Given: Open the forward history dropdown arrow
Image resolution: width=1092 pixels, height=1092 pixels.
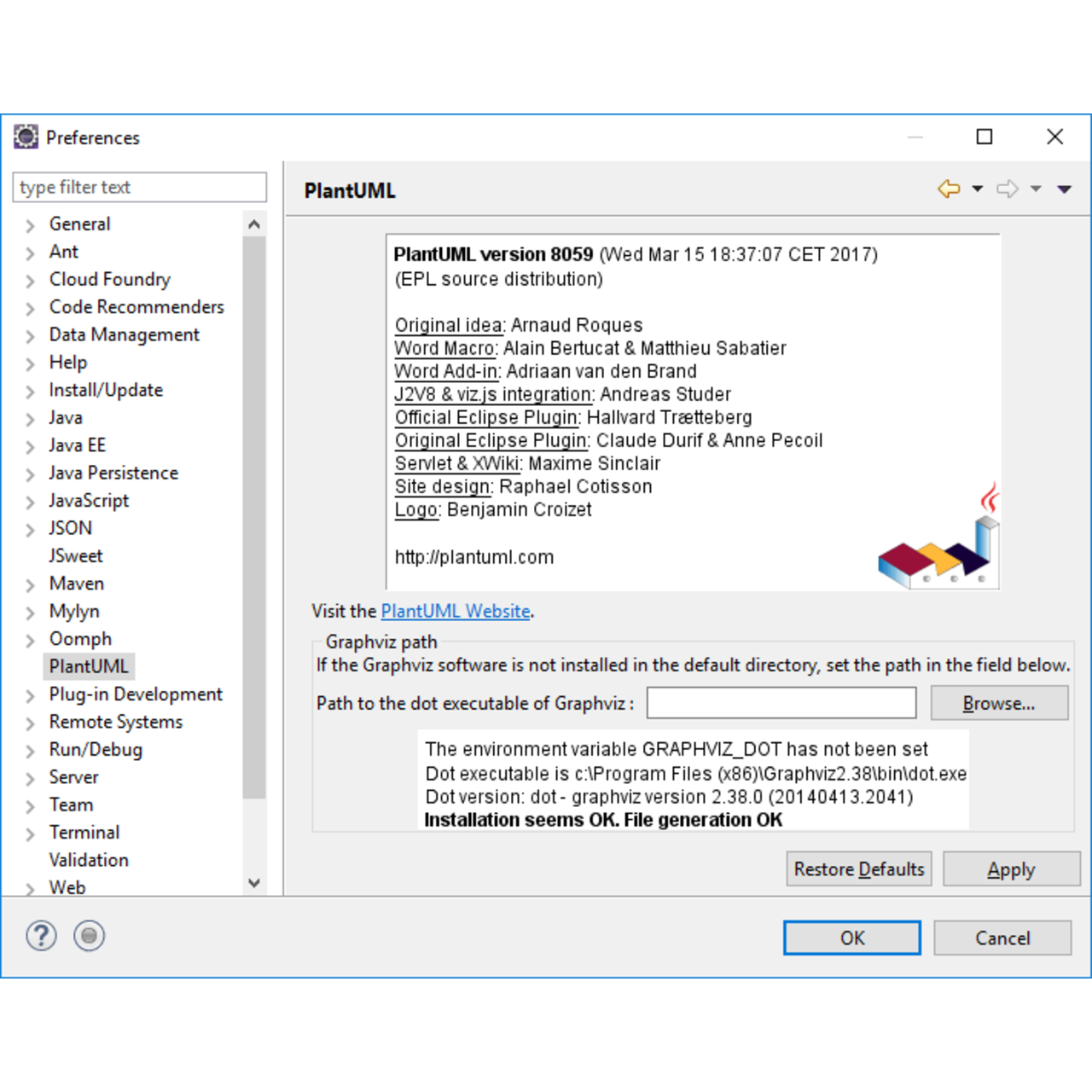Looking at the screenshot, I should coord(1036,189).
